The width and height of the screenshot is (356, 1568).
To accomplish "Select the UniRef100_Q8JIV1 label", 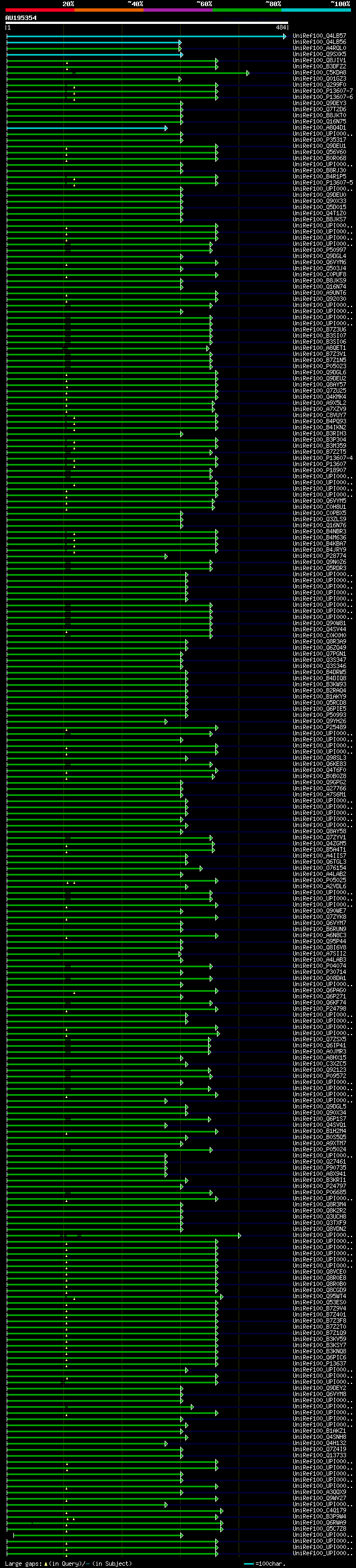I will tap(319, 60).
